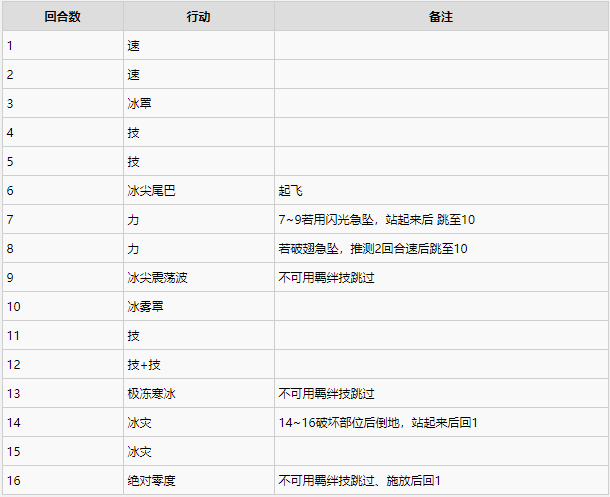Click round number 6 in 回合数 column
The width and height of the screenshot is (610, 497).
click(10, 191)
